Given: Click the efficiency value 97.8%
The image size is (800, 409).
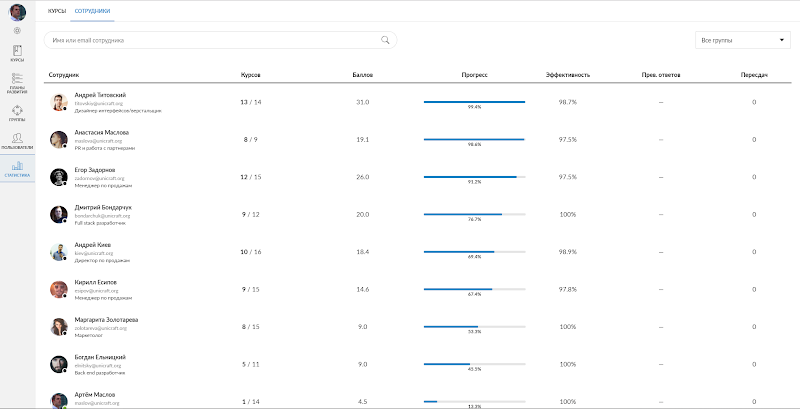Looking at the screenshot, I should (x=568, y=289).
